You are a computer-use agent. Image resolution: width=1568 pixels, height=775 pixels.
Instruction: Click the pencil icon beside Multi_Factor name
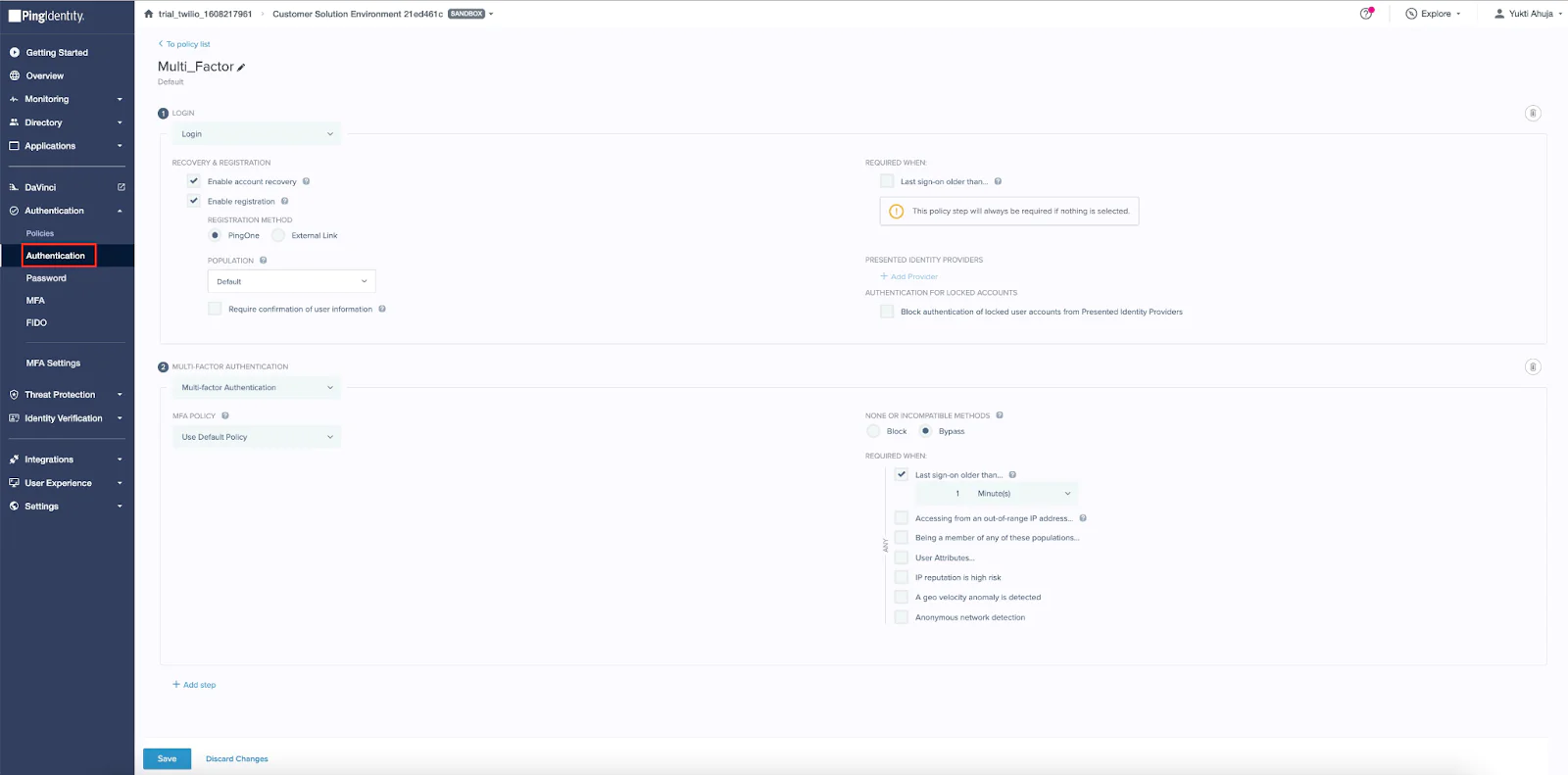[x=241, y=68]
